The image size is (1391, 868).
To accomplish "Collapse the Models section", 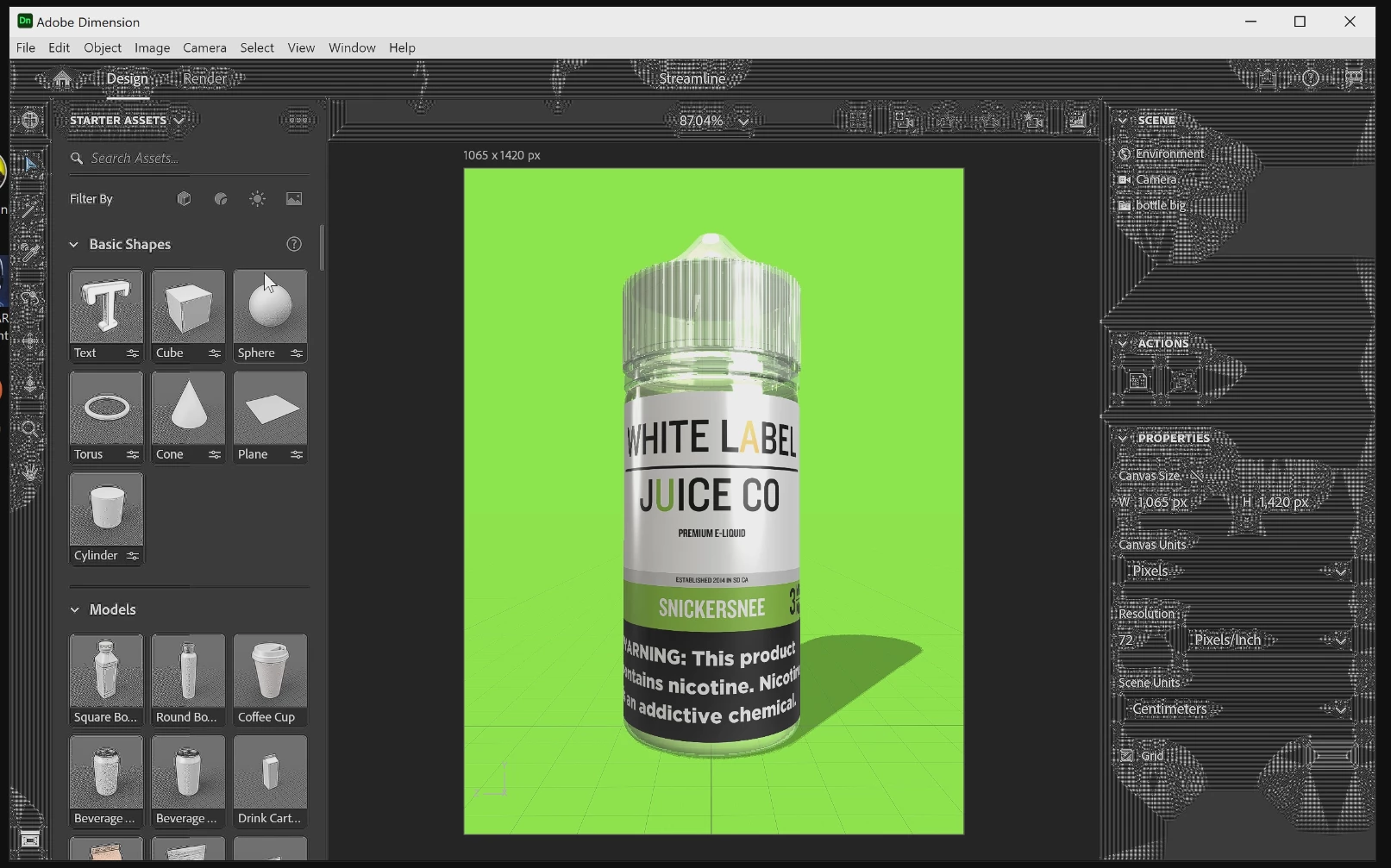I will [74, 609].
